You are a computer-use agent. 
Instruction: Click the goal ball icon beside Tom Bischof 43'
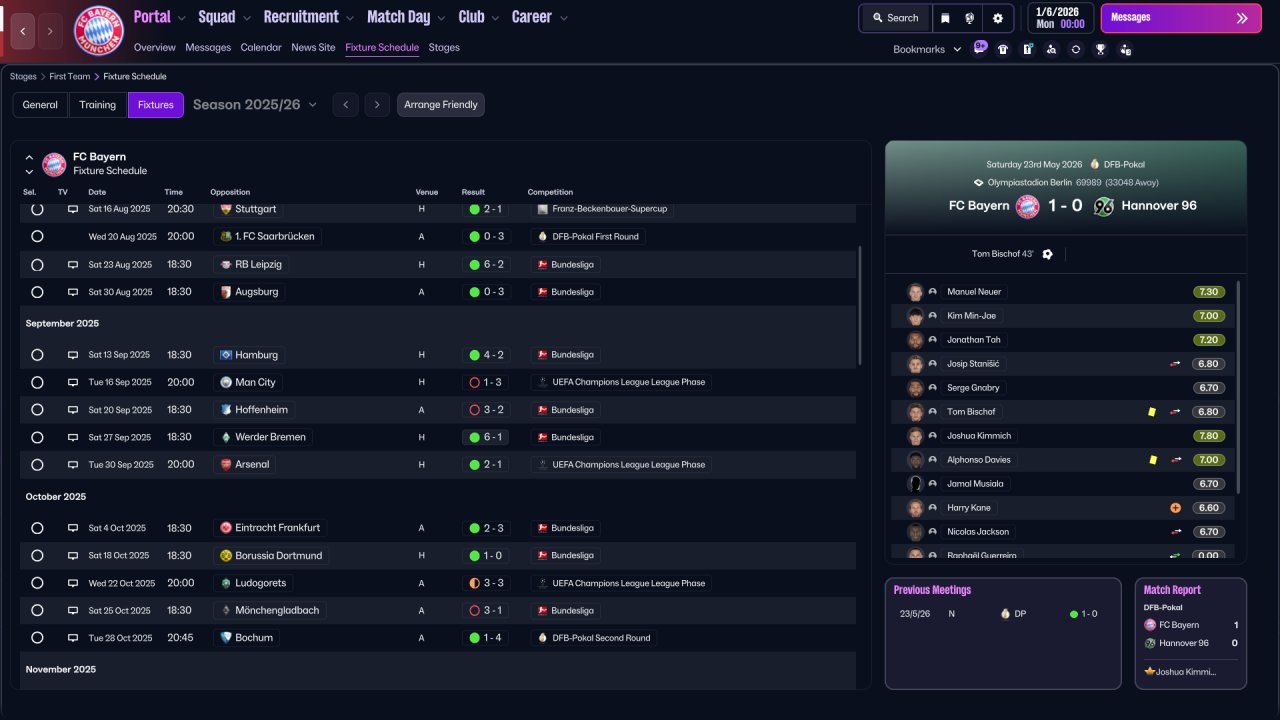click(1047, 254)
